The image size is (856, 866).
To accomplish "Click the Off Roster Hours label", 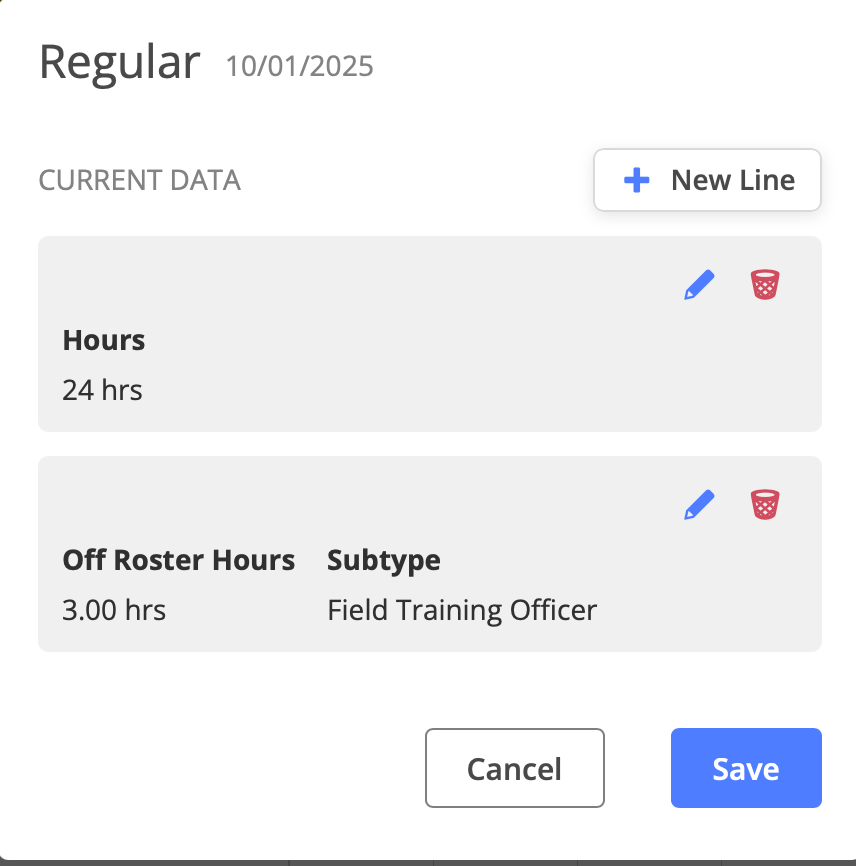I will pos(179,560).
